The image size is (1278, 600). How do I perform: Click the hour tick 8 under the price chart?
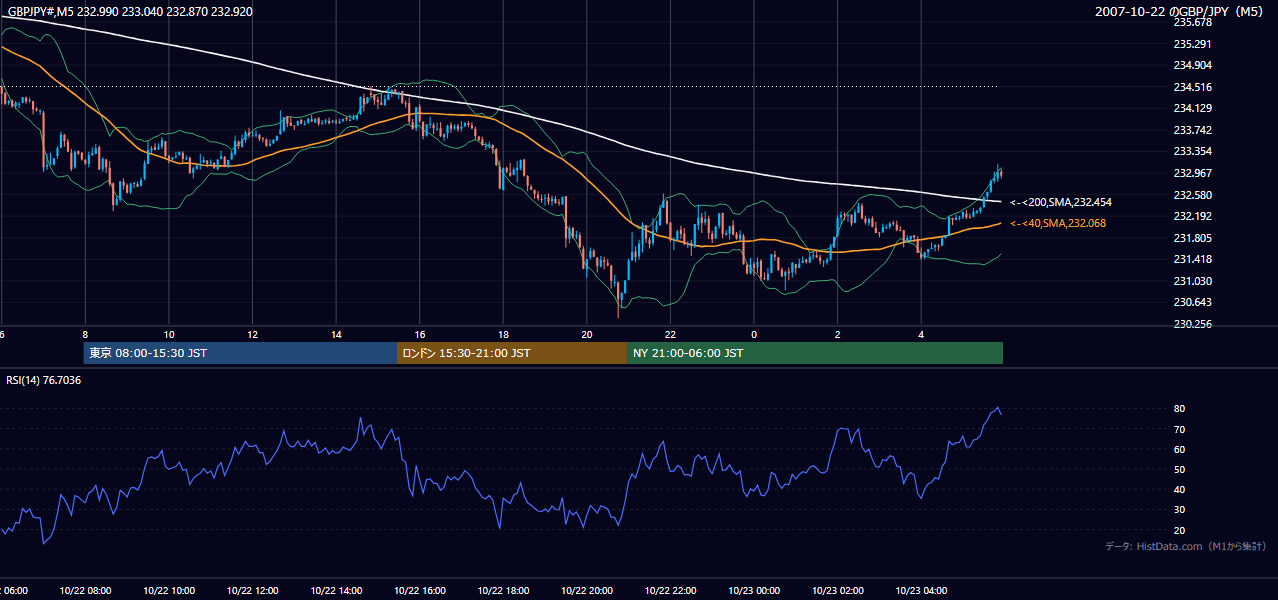[85, 334]
